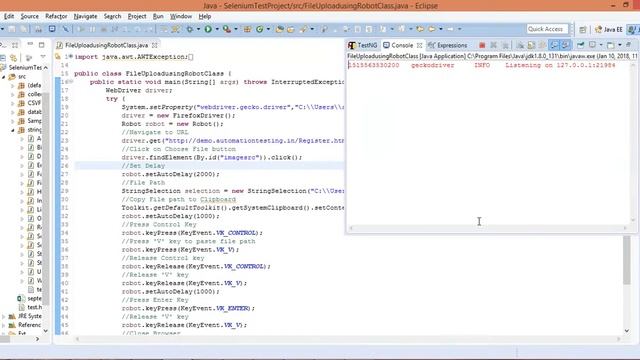Screen dimensions: 640x360
Task: Maximize the Package Explorer panel
Action: 41,44
